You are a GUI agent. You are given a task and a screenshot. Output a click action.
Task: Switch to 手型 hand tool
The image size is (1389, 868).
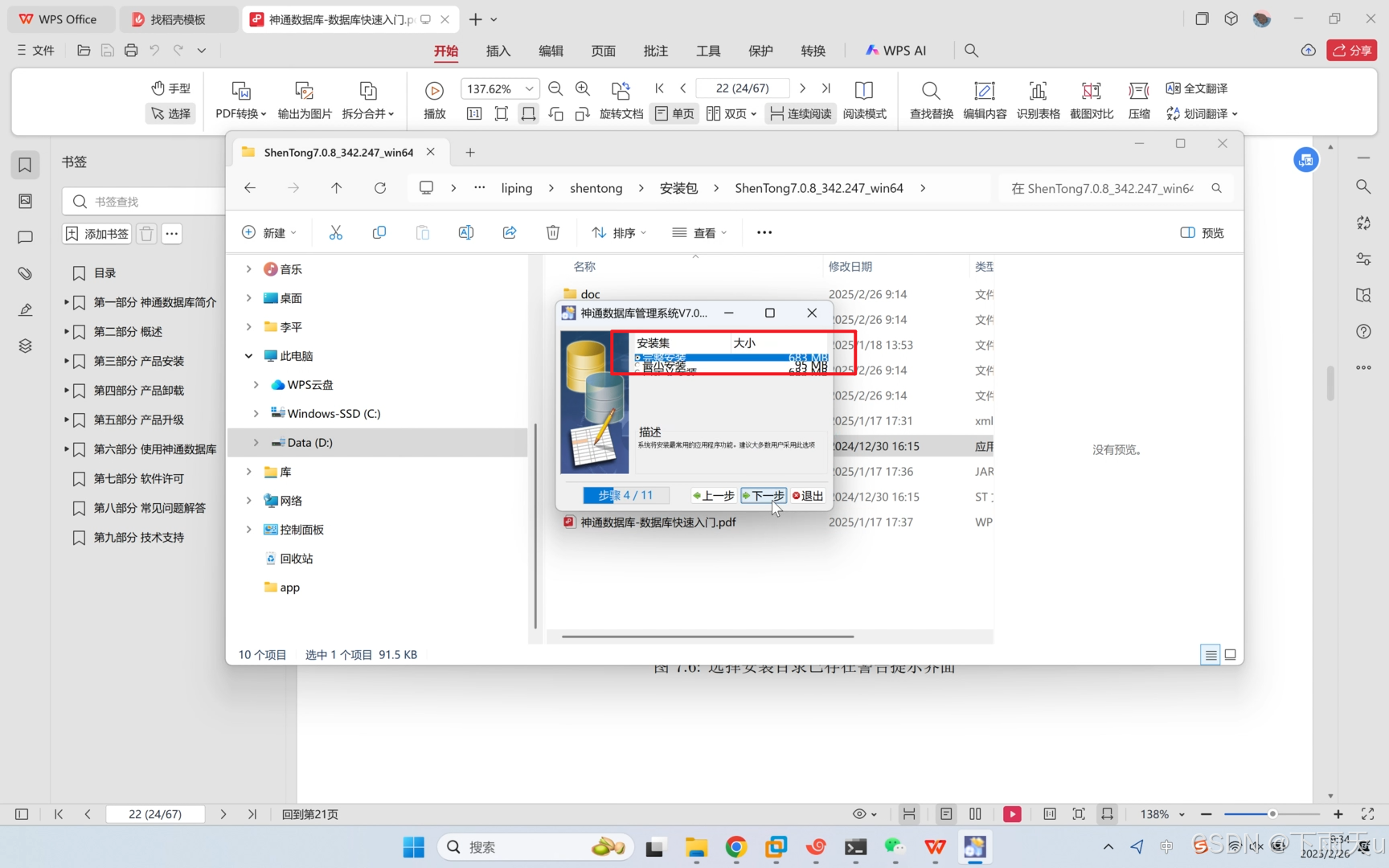pyautogui.click(x=171, y=88)
